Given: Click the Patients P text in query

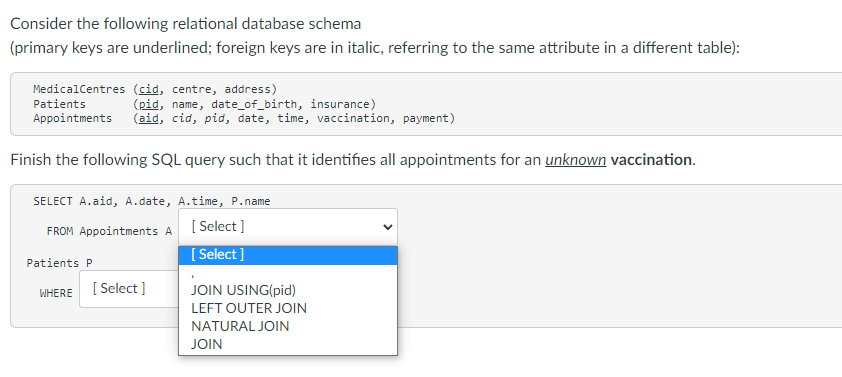Looking at the screenshot, I should point(60,263).
